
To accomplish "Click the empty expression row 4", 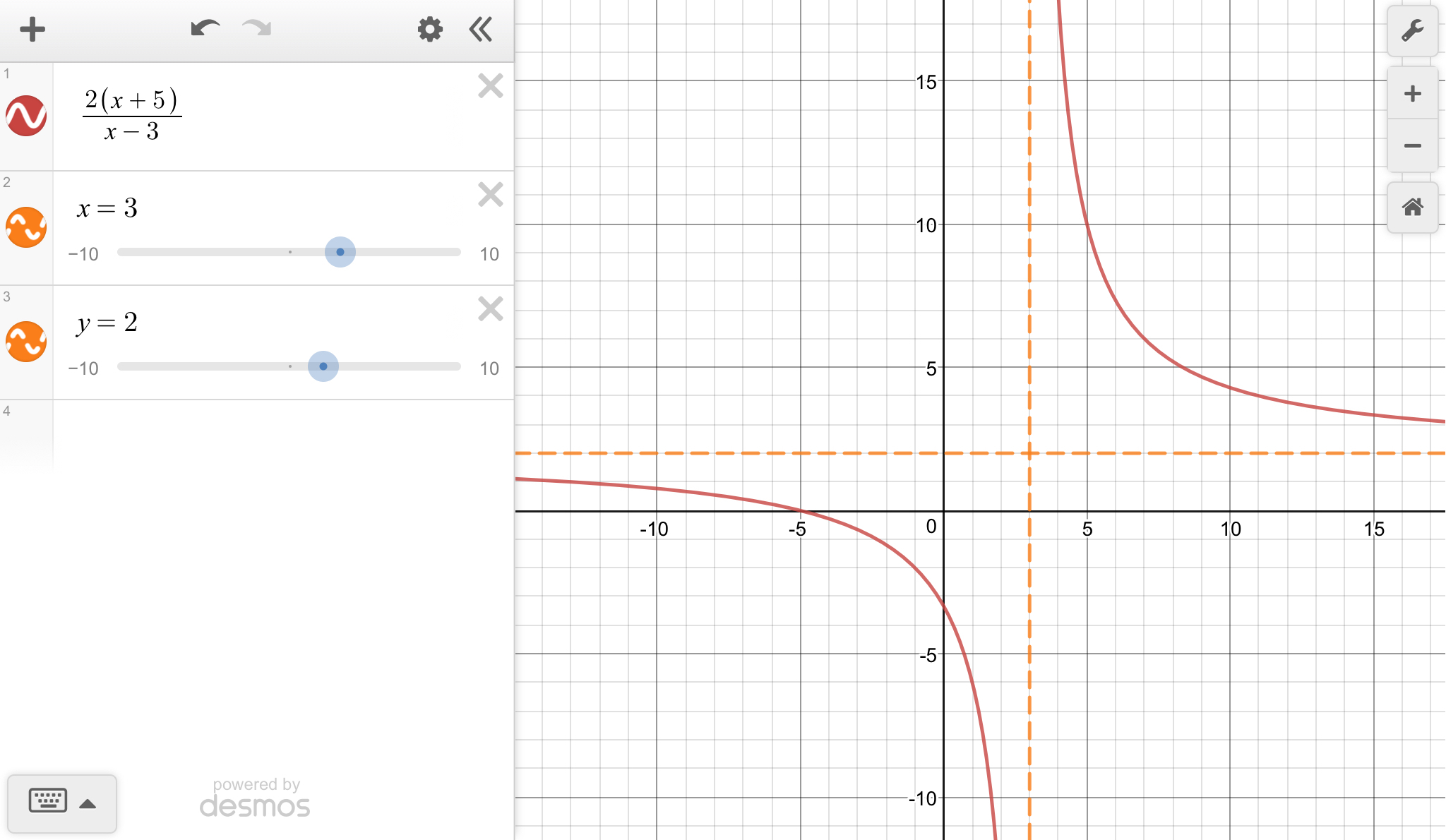I will coord(282,432).
